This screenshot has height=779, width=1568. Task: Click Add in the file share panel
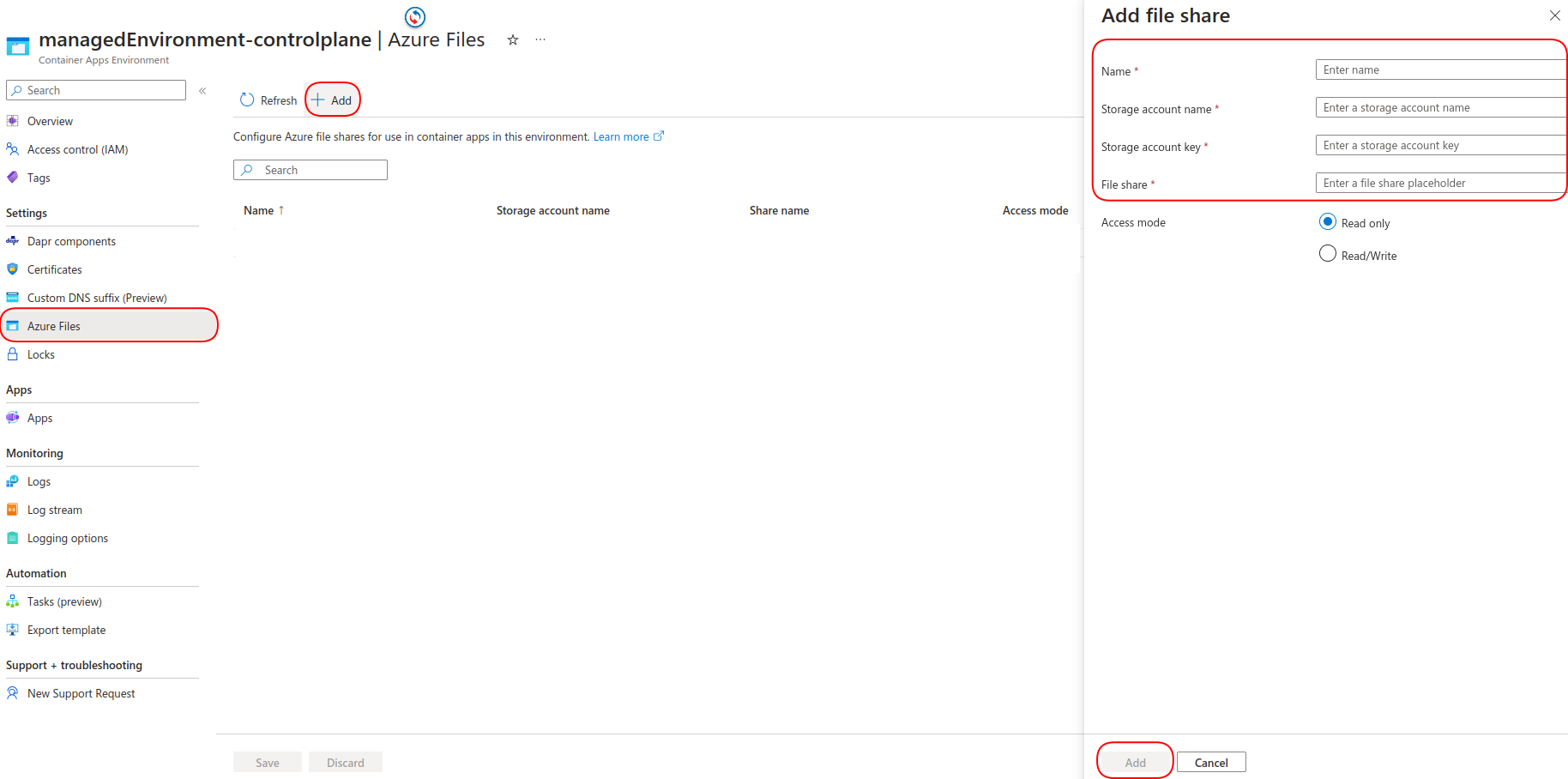(1135, 762)
